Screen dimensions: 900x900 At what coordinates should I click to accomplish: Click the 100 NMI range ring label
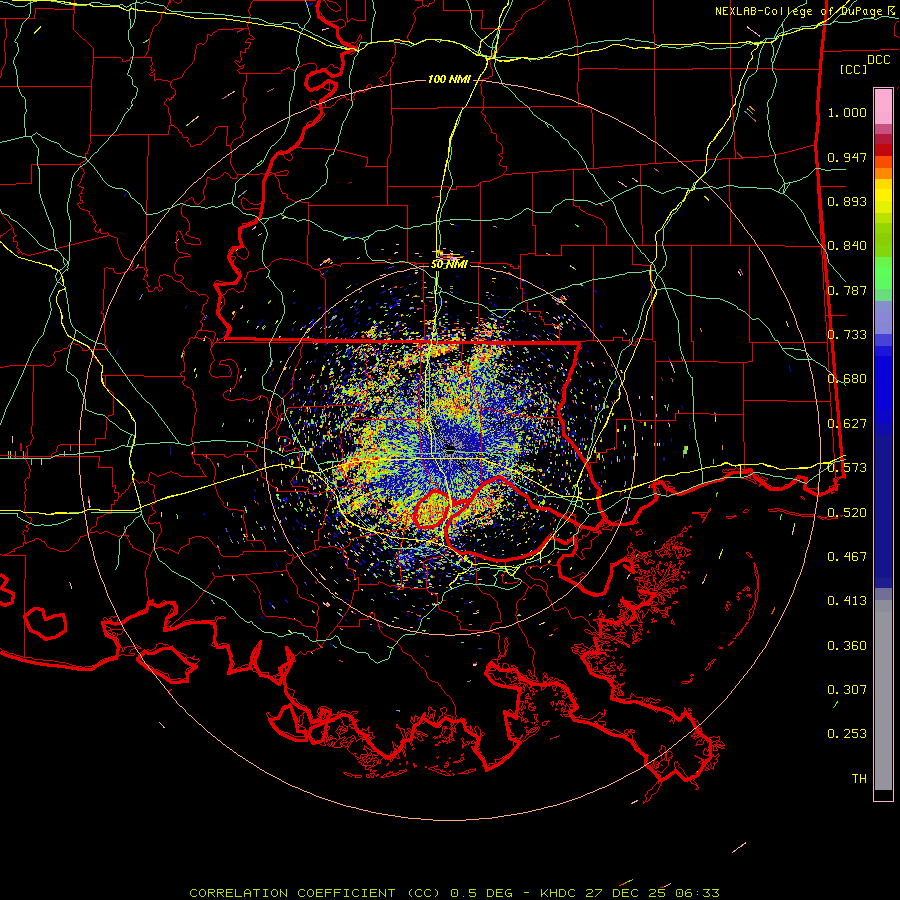tap(449, 79)
